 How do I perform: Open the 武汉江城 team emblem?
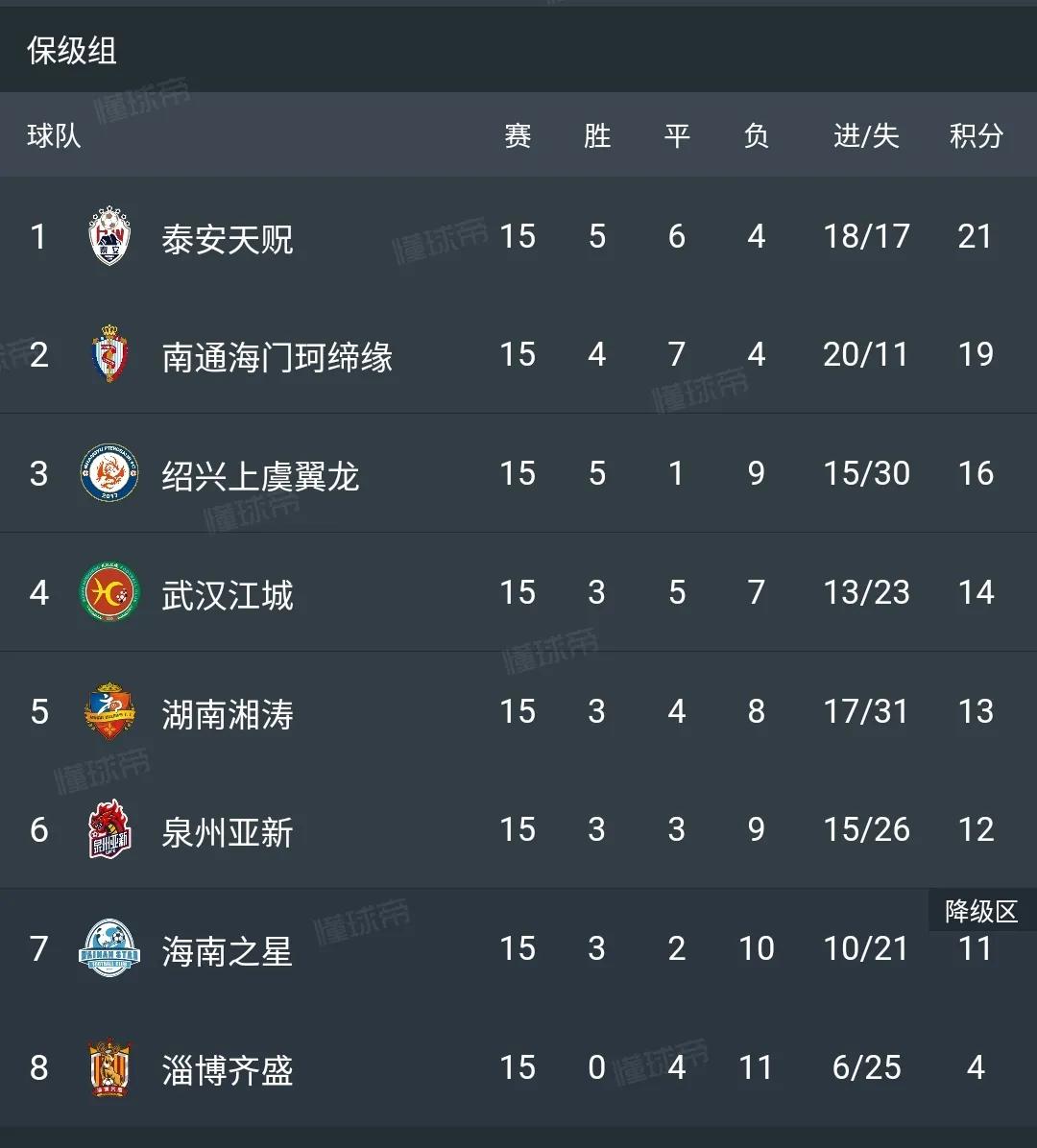click(109, 591)
